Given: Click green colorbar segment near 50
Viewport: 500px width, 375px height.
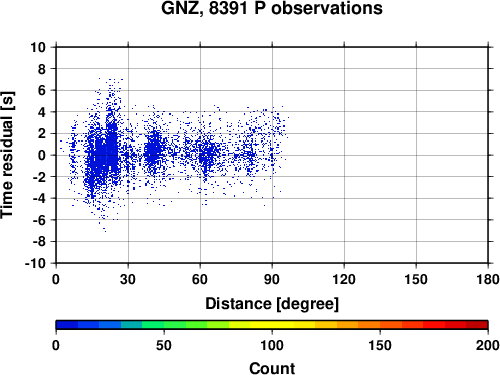Looking at the screenshot, I should [164, 325].
